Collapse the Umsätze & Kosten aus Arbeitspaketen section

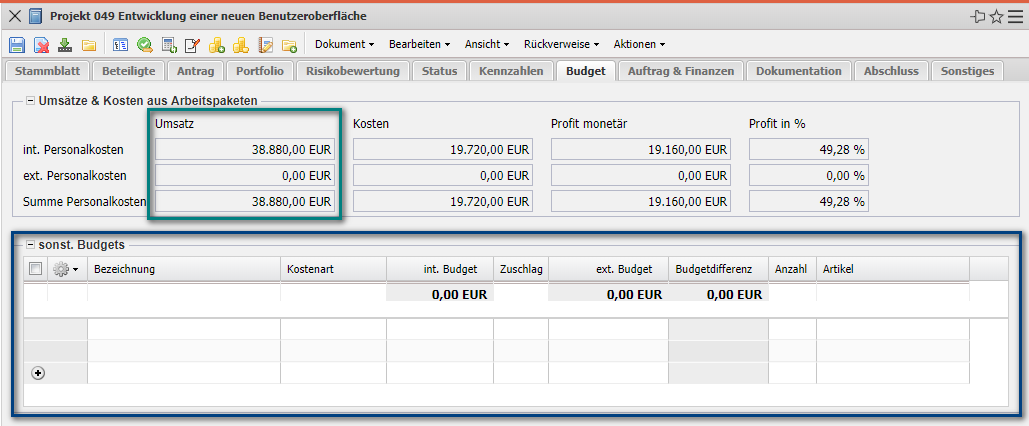(30, 100)
